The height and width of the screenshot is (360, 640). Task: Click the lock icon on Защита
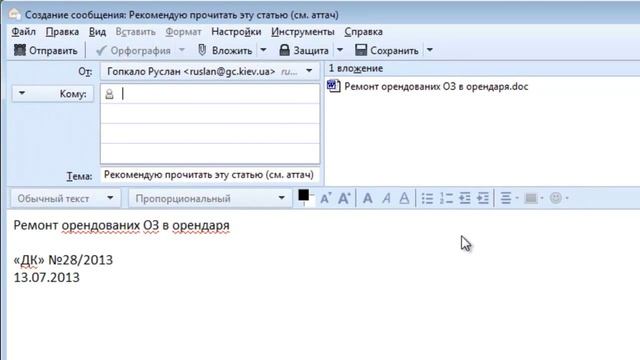pyautogui.click(x=284, y=50)
